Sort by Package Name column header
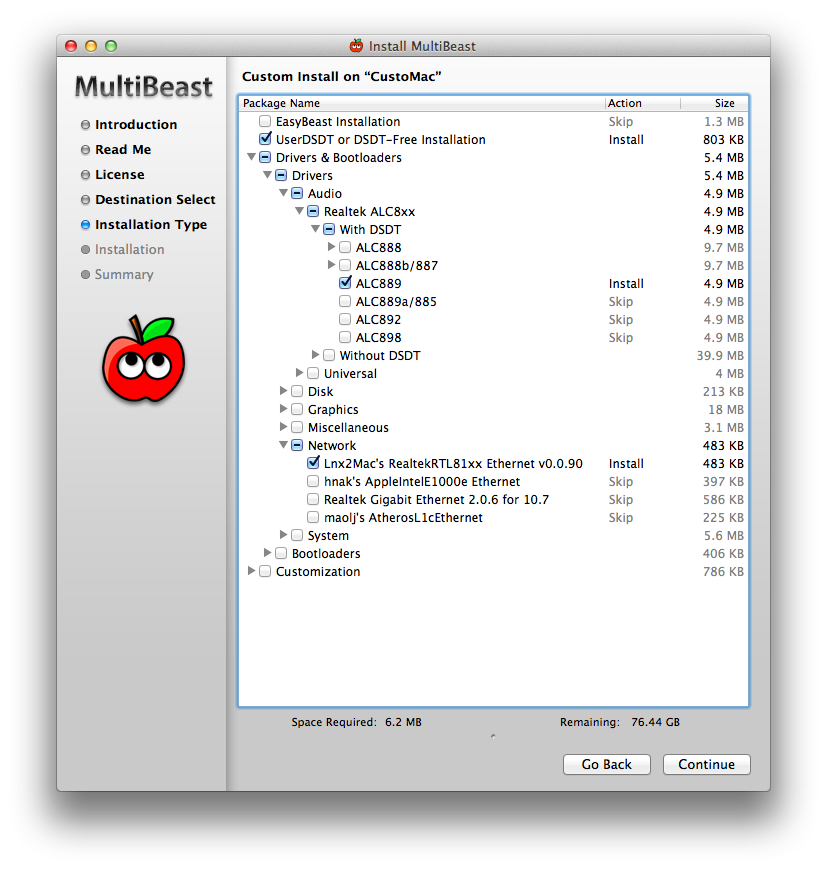The width and height of the screenshot is (827, 870). coord(422,103)
